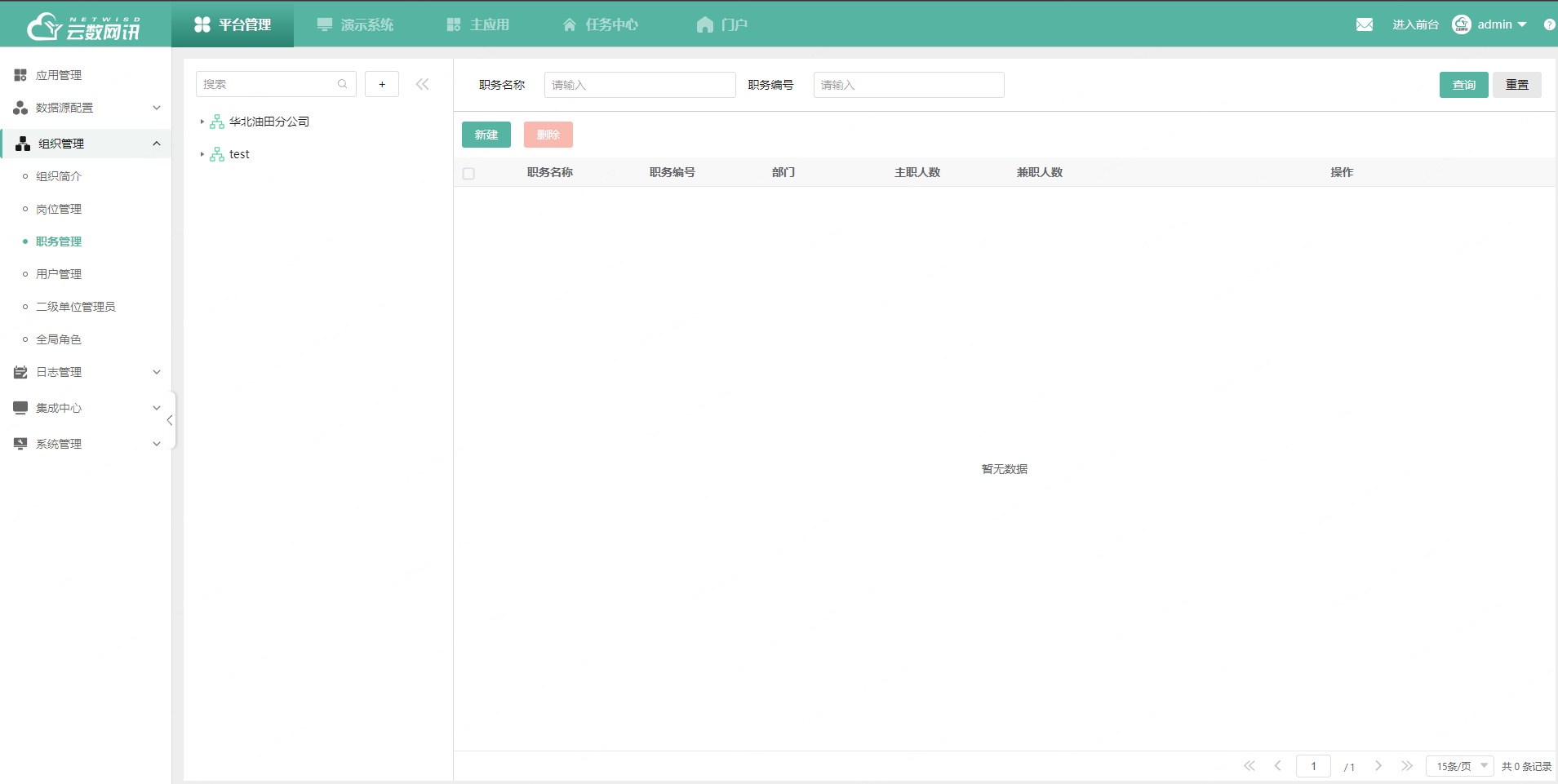The width and height of the screenshot is (1558, 784).
Task: Toggle the select-all checkbox in table header
Action: tap(468, 173)
